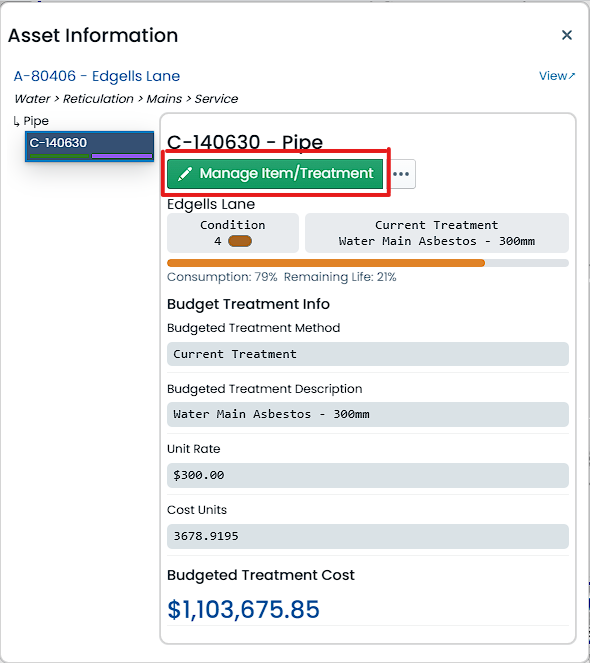Viewport: 590px width, 663px height.
Task: Click the Water > Reticulation breadcrumb text
Action: (x=74, y=99)
